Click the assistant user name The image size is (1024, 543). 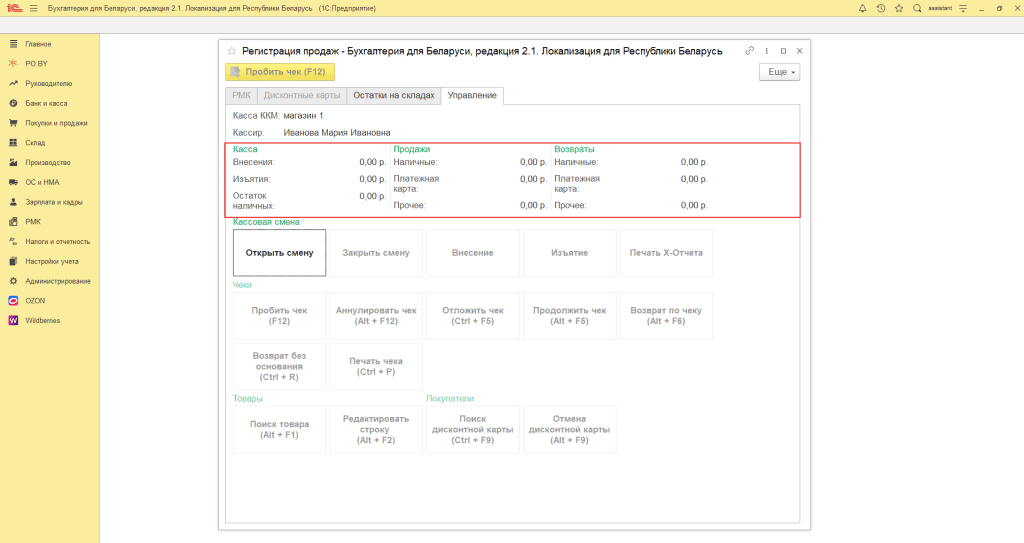[x=940, y=8]
